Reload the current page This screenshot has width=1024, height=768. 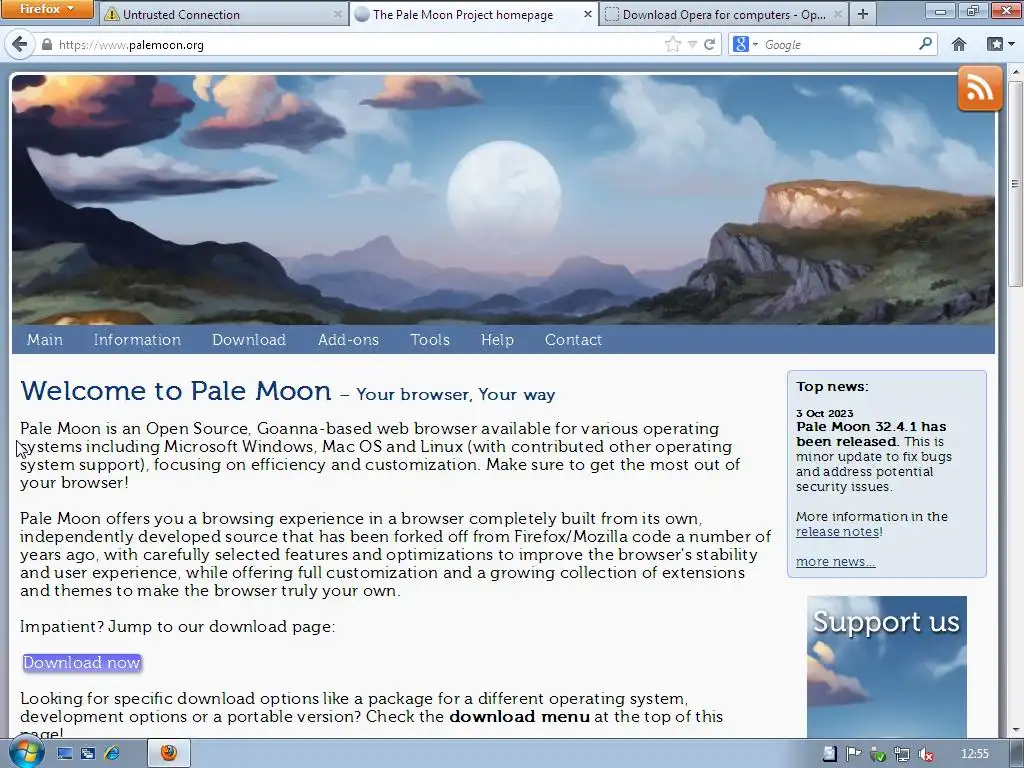[x=709, y=44]
